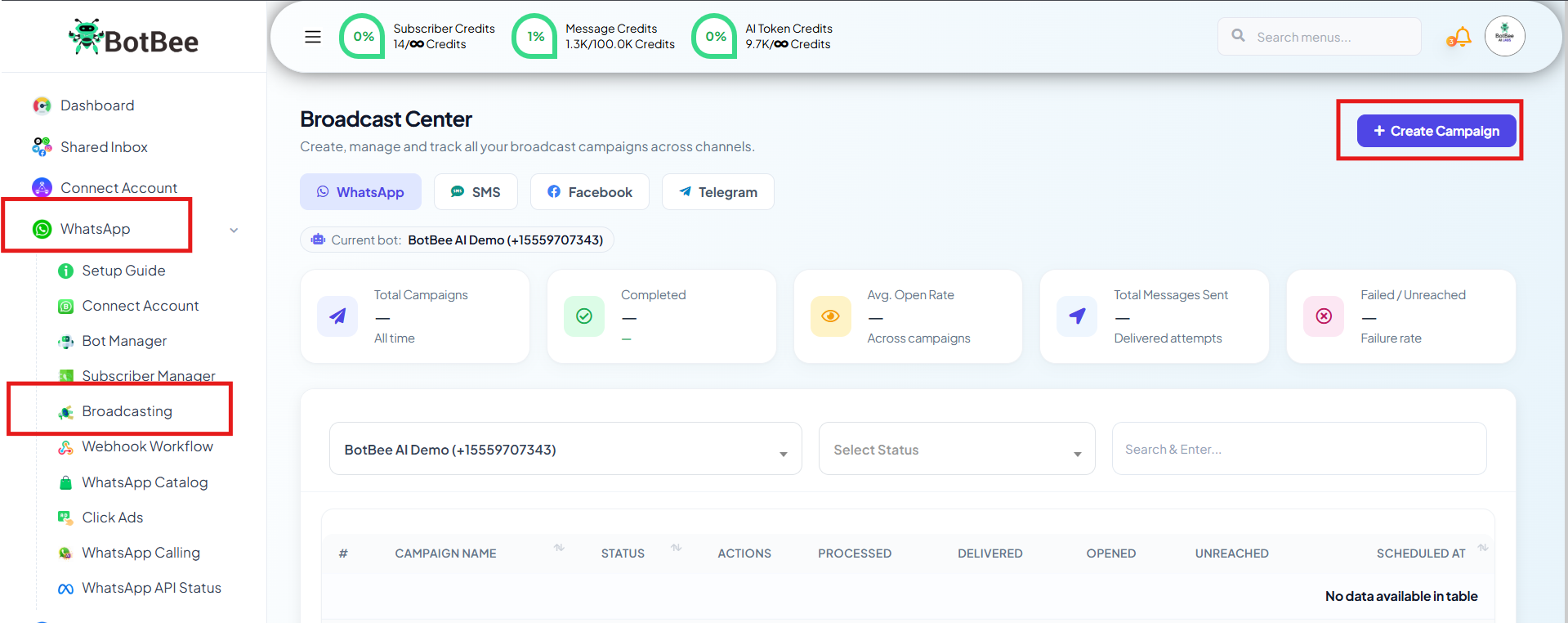The height and width of the screenshot is (623, 1568).
Task: Click the WhatsApp sidebar menu label
Action: coord(95,229)
